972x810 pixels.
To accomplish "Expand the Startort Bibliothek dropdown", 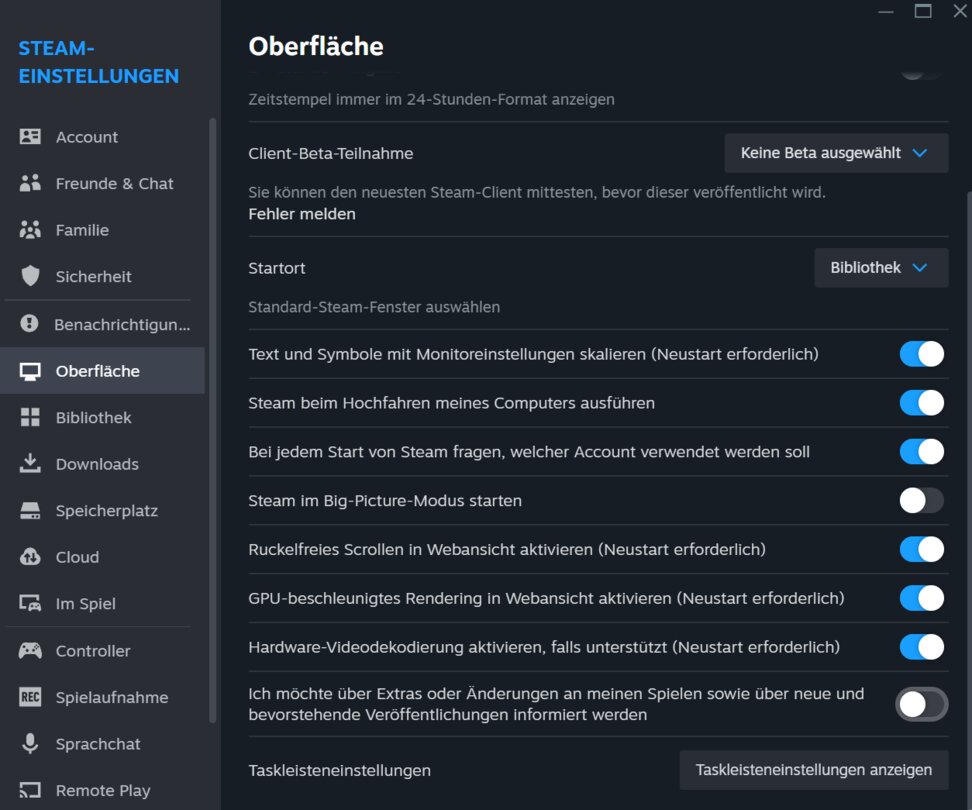I will click(880, 268).
